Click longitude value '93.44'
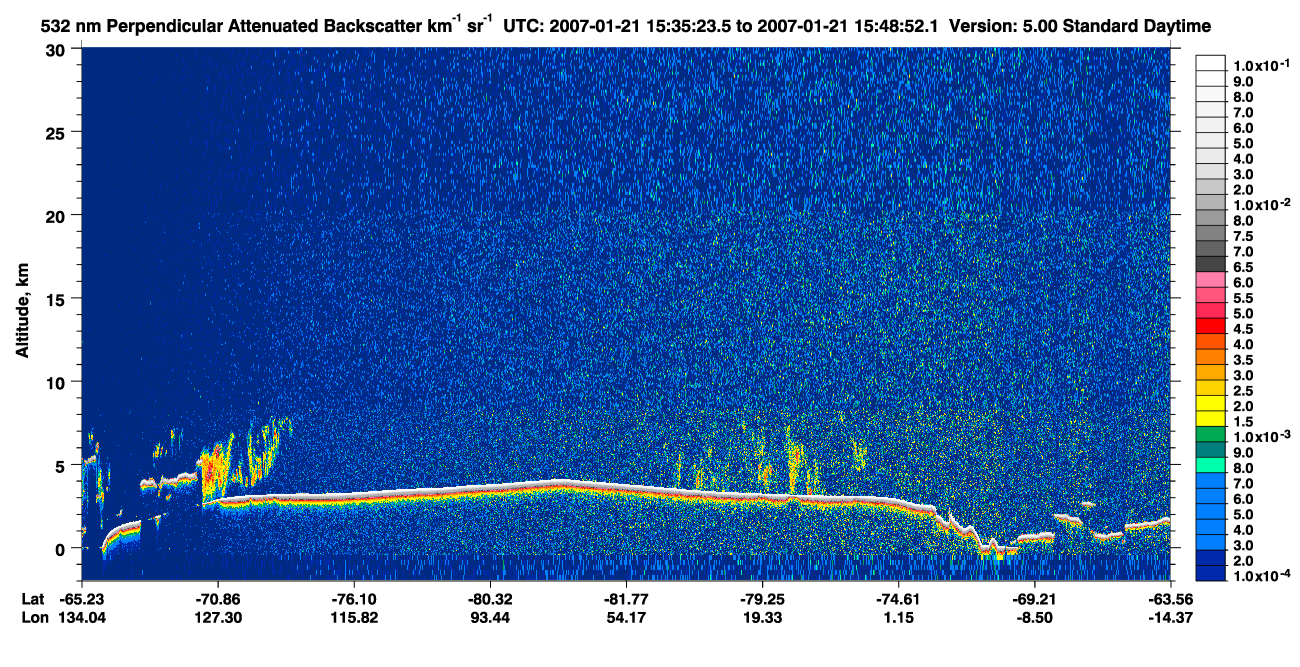Image resolution: width=1300 pixels, height=667 pixels. tap(490, 617)
